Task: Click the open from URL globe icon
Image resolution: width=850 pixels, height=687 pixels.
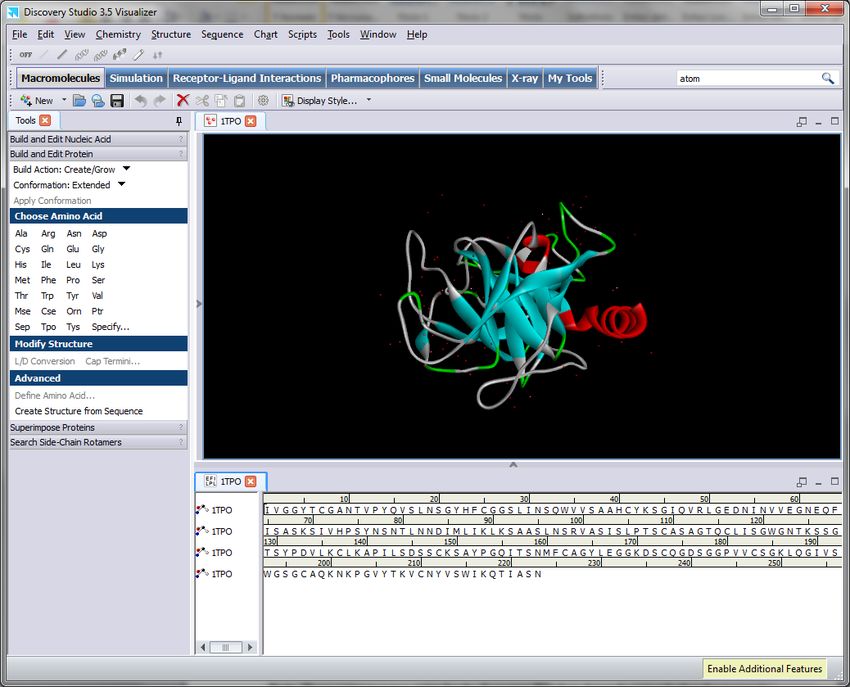Action: pos(98,101)
